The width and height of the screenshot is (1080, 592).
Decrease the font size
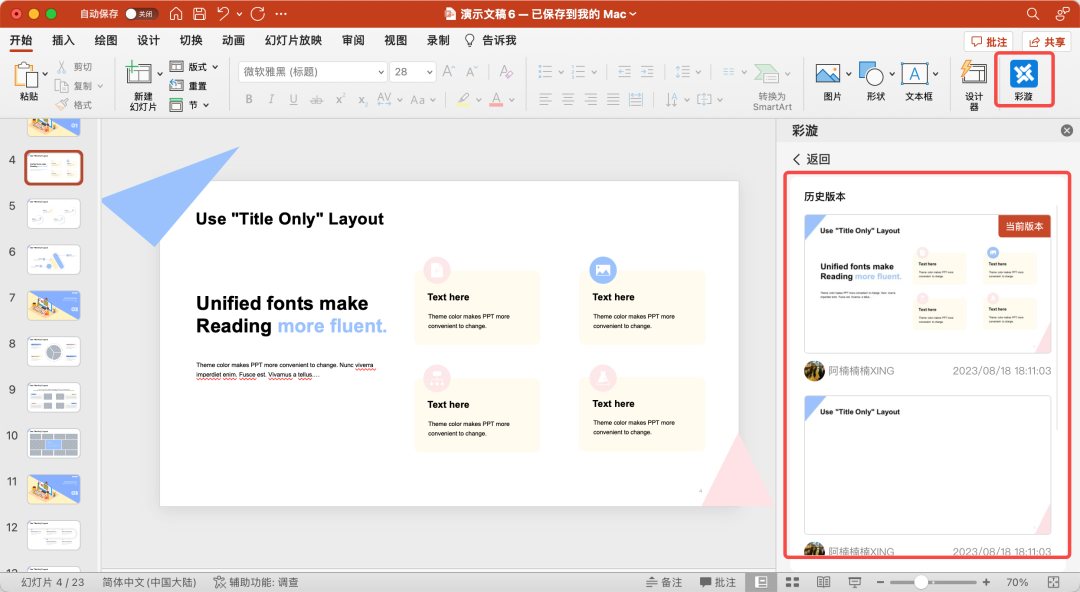(472, 72)
